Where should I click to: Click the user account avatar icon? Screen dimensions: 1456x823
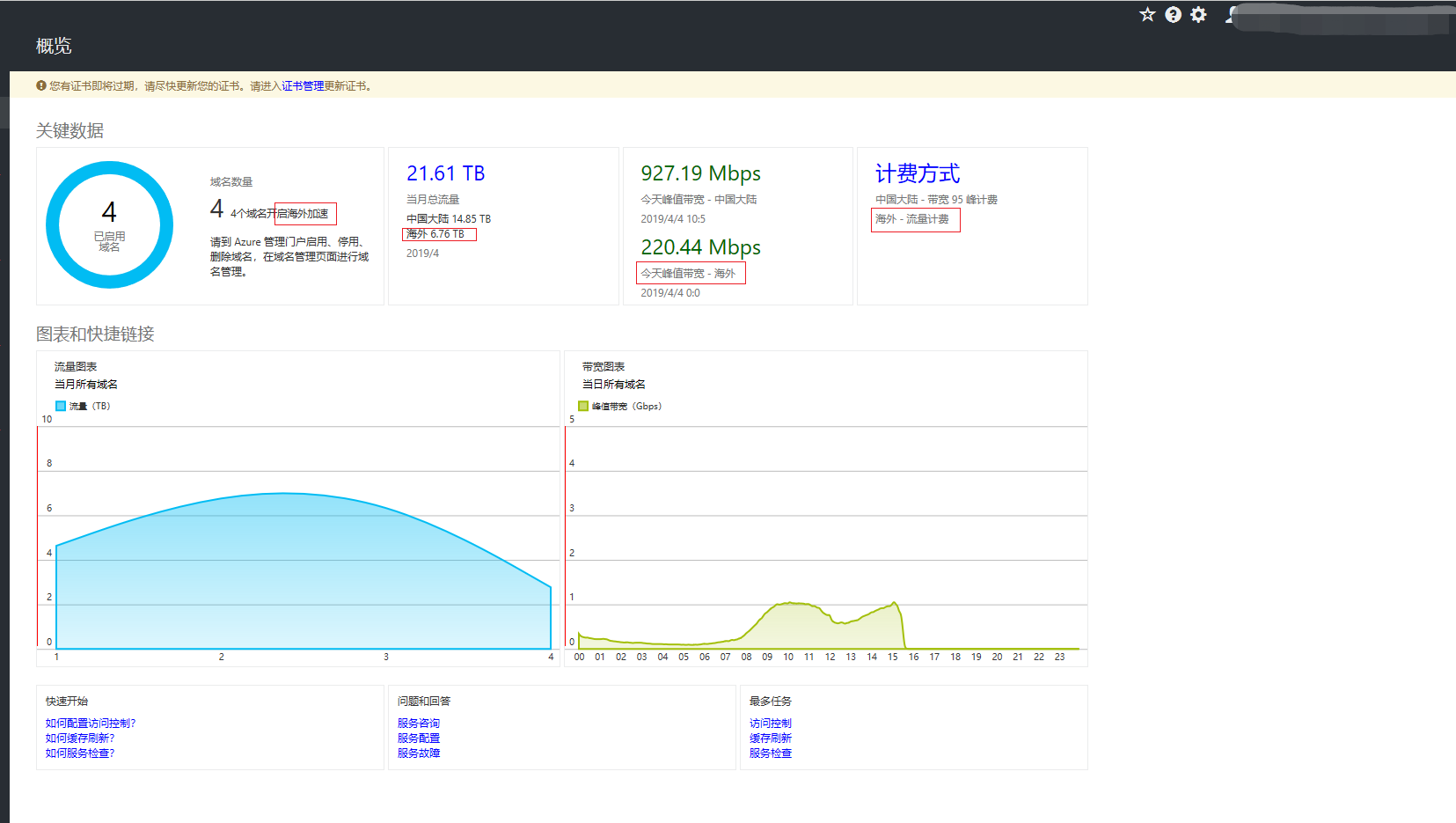1232,15
